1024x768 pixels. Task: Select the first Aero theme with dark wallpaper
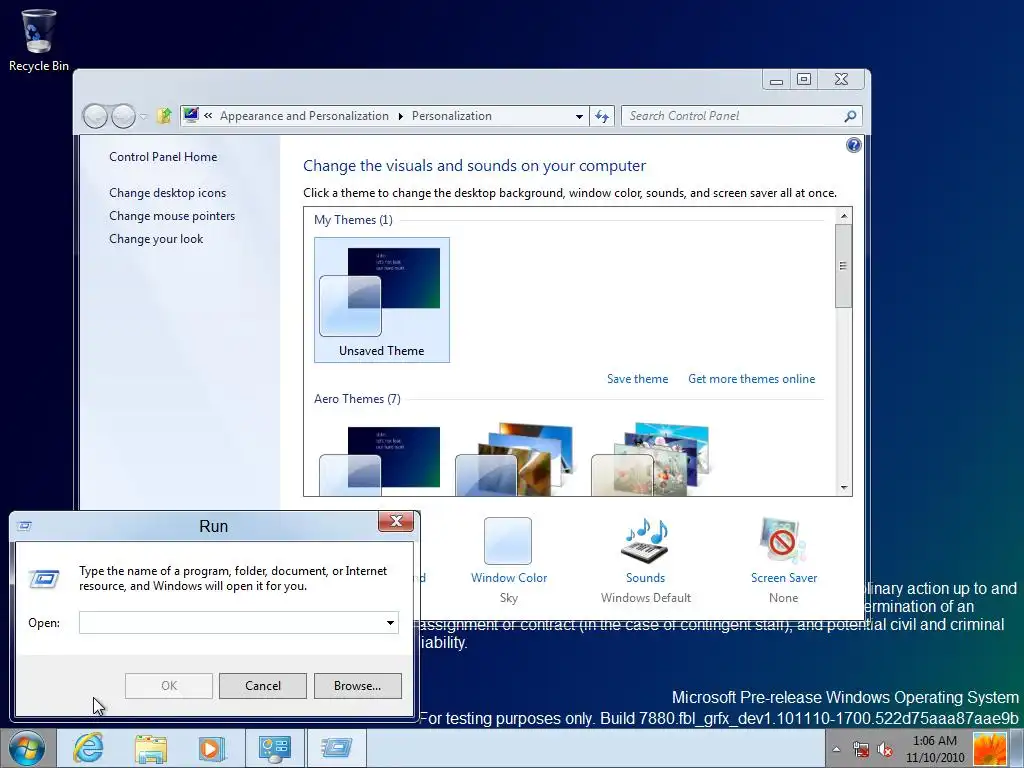tap(380, 460)
